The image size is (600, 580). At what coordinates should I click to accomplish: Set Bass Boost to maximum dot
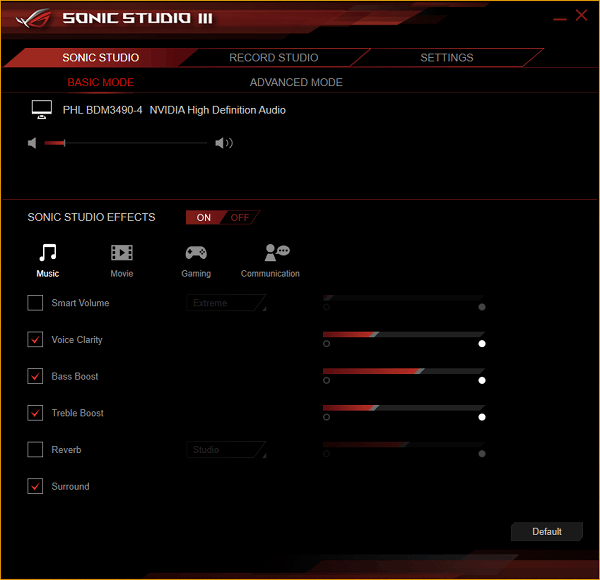click(x=482, y=380)
